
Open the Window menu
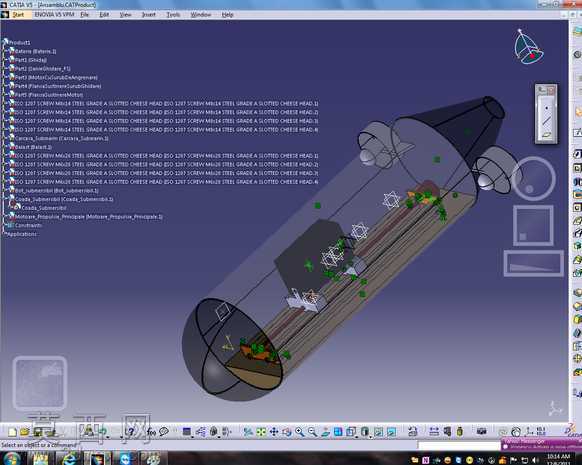pyautogui.click(x=200, y=14)
